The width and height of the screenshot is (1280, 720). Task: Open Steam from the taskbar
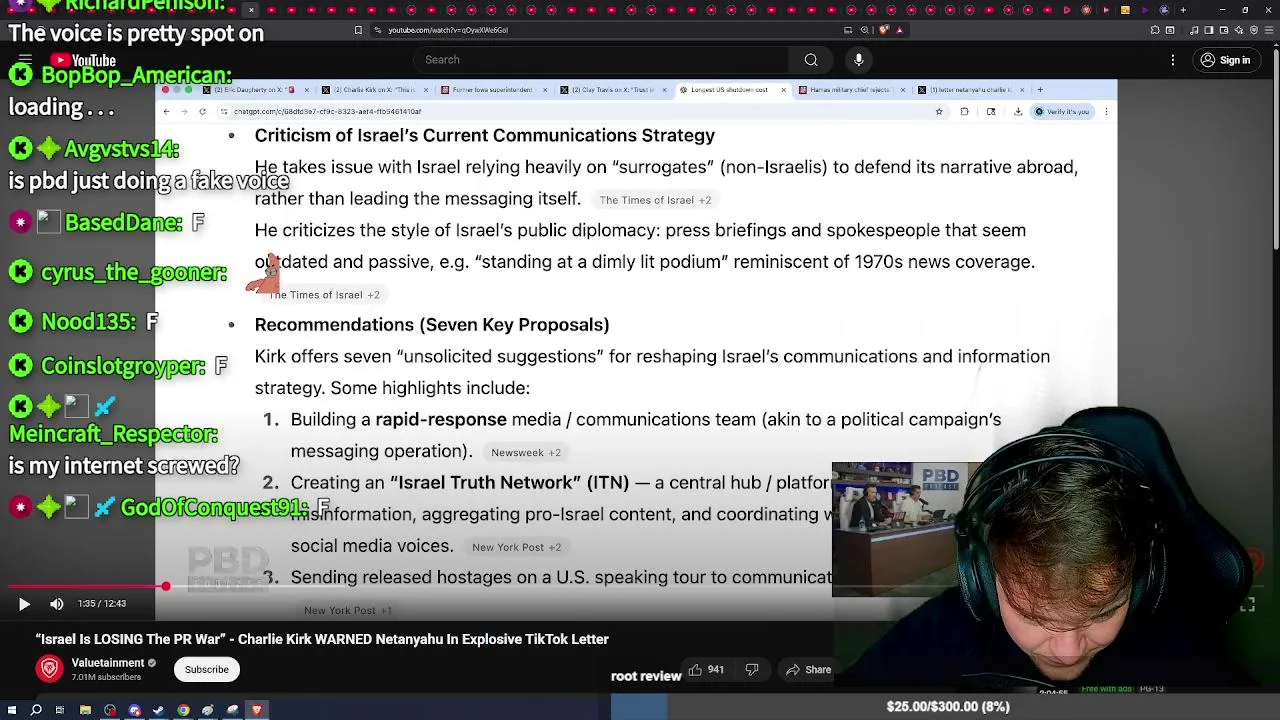click(158, 710)
